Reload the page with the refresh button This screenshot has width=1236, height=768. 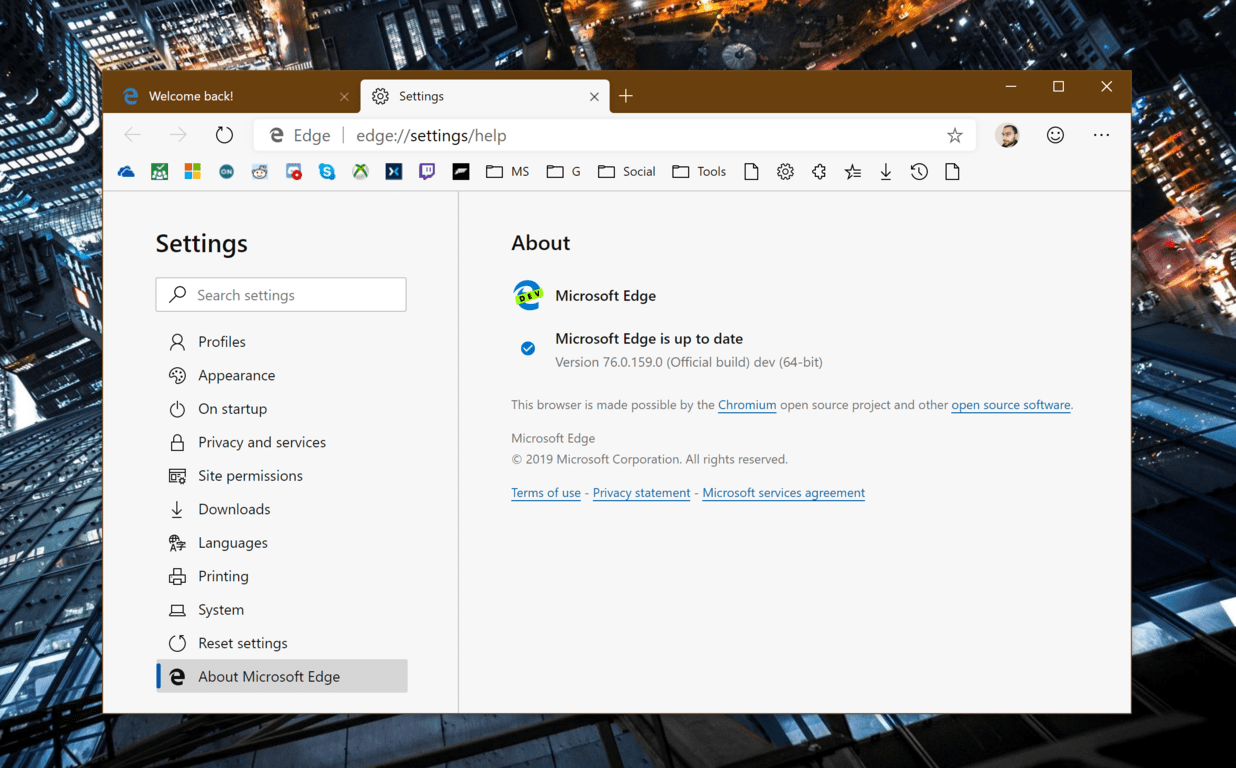(224, 135)
